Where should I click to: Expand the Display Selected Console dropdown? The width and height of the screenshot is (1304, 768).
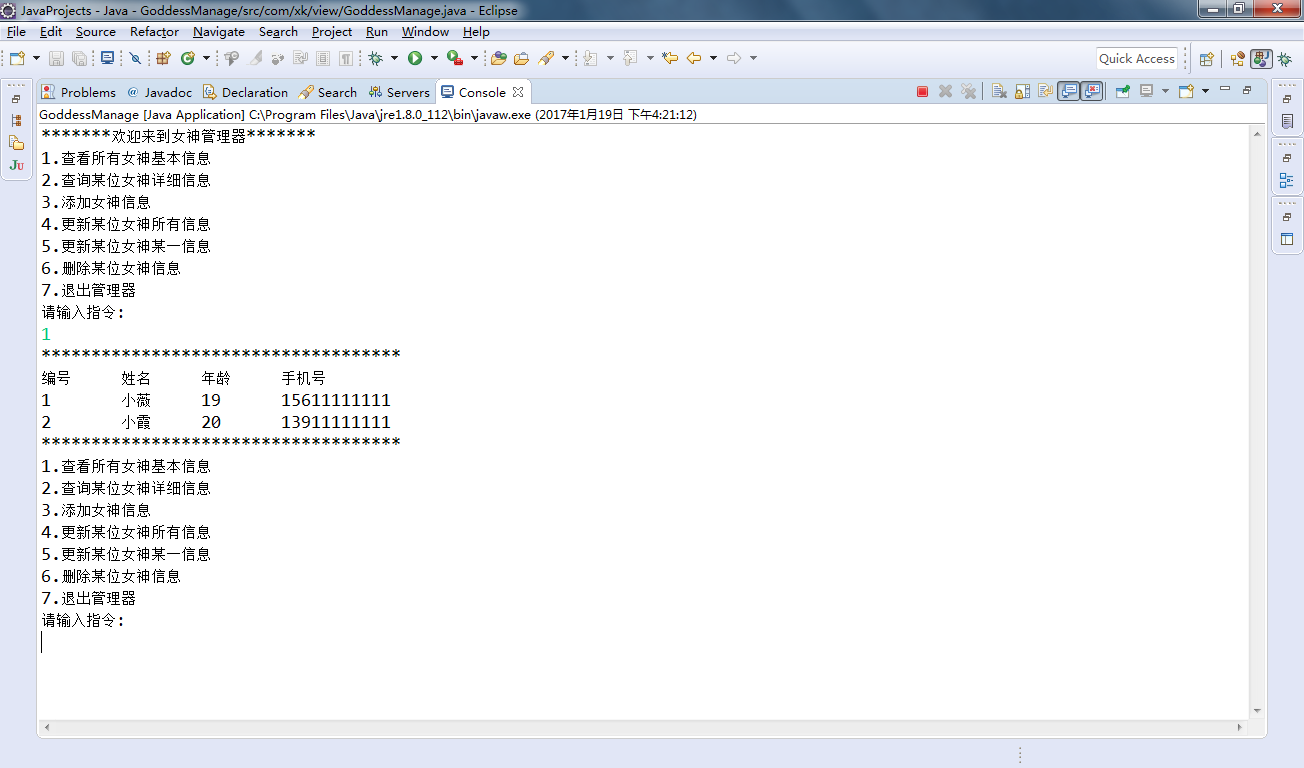pyautogui.click(x=1165, y=91)
